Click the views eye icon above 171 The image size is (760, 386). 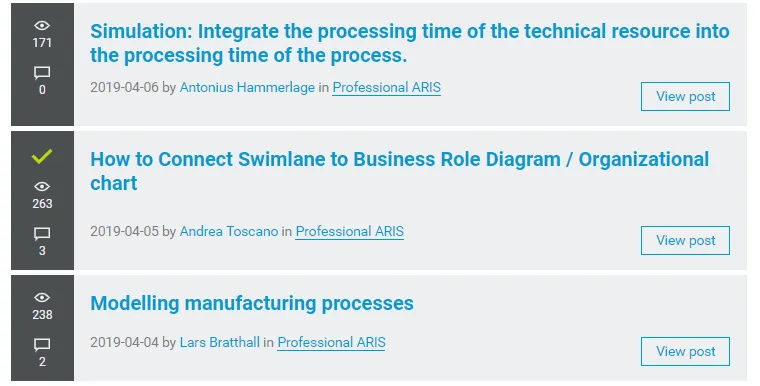[42, 26]
